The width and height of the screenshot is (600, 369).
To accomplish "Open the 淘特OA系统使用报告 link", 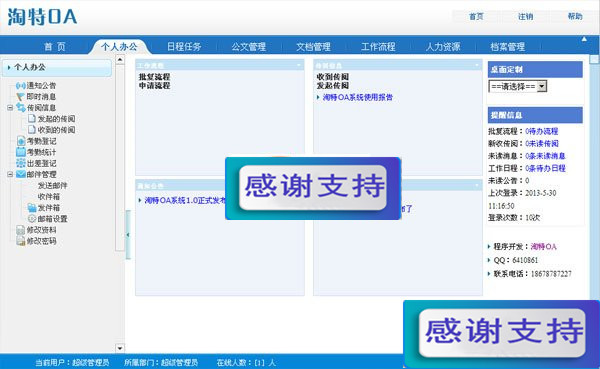I will [357, 97].
